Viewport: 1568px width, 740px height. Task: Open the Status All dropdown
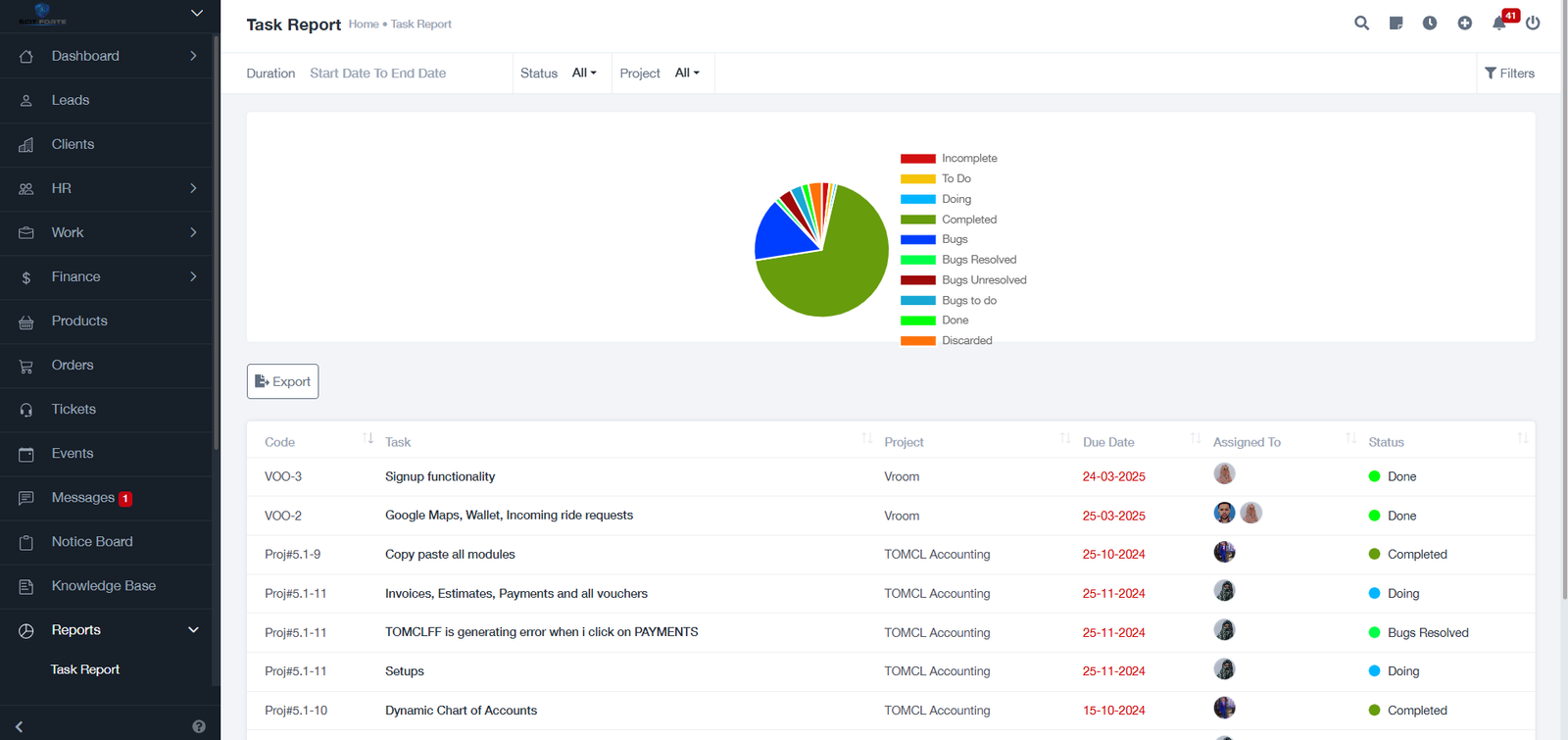[x=584, y=73]
